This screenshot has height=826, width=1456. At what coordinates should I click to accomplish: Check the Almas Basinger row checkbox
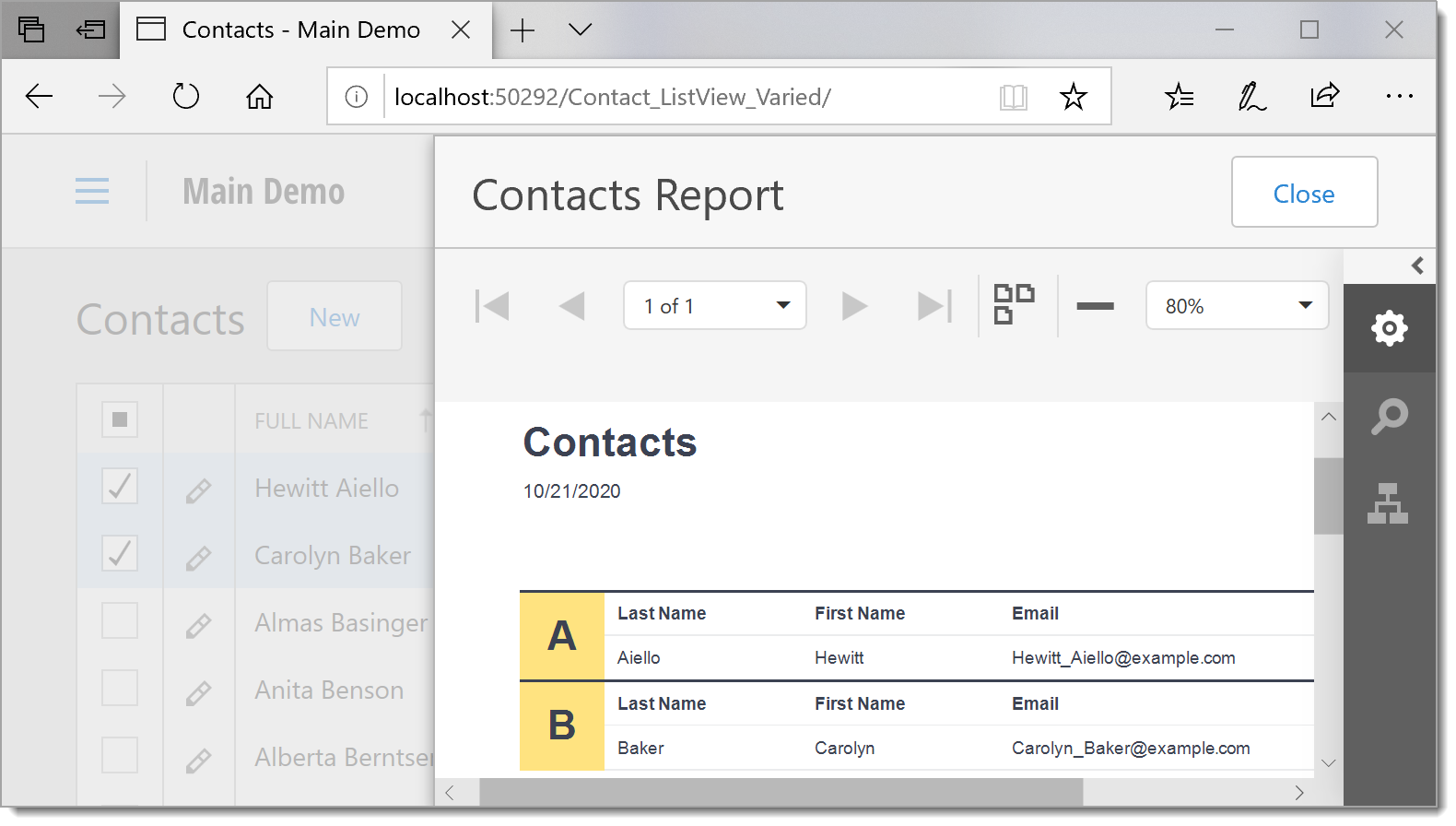point(120,621)
